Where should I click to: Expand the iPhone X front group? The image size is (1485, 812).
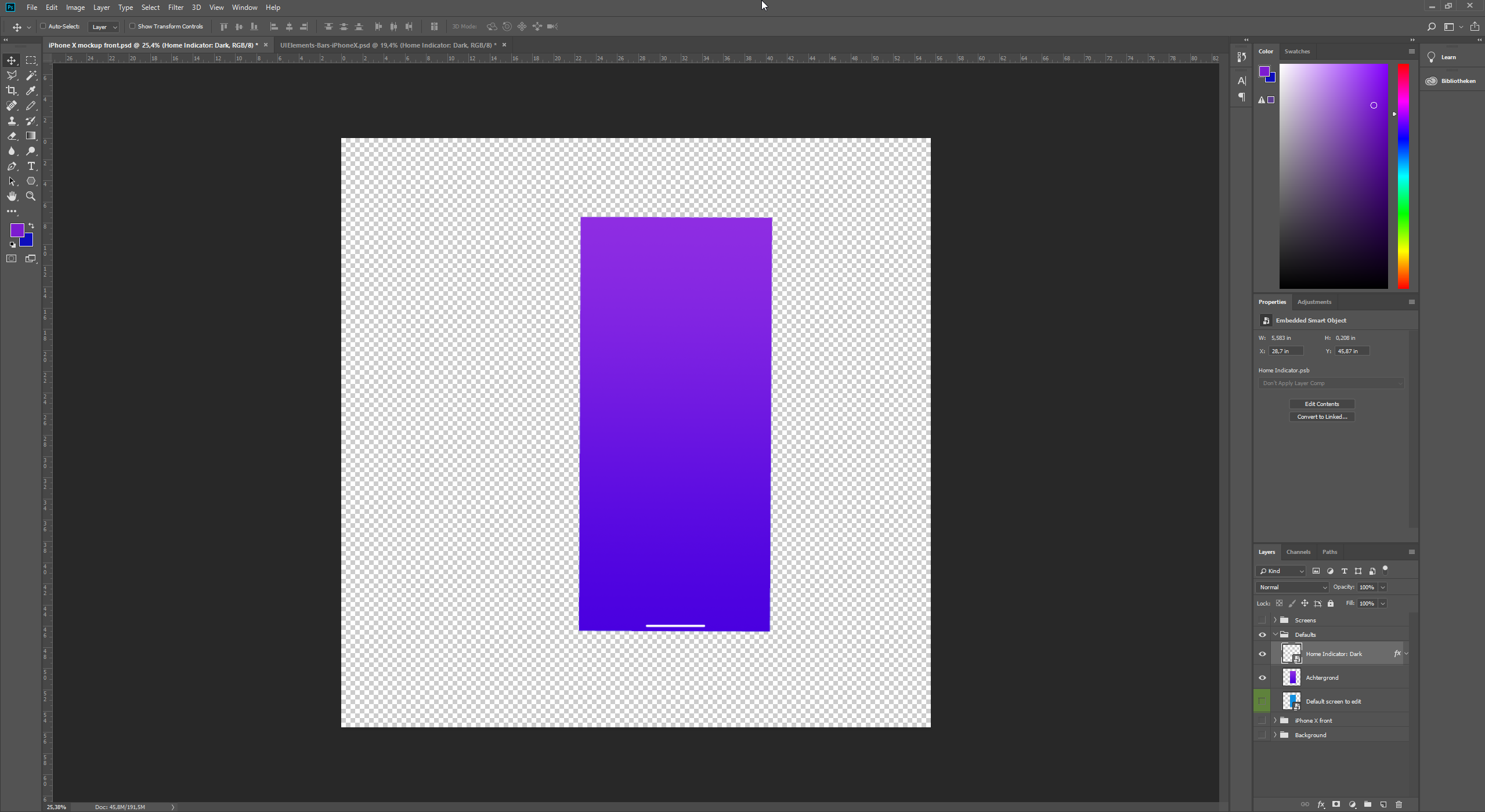click(x=1275, y=720)
